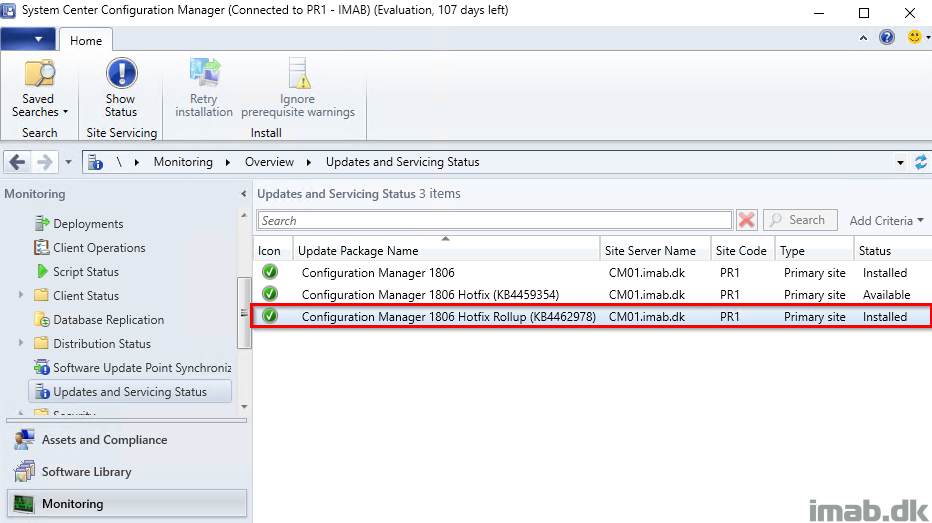
Task: Click green check icon for KB4459354 row
Action: 270,294
